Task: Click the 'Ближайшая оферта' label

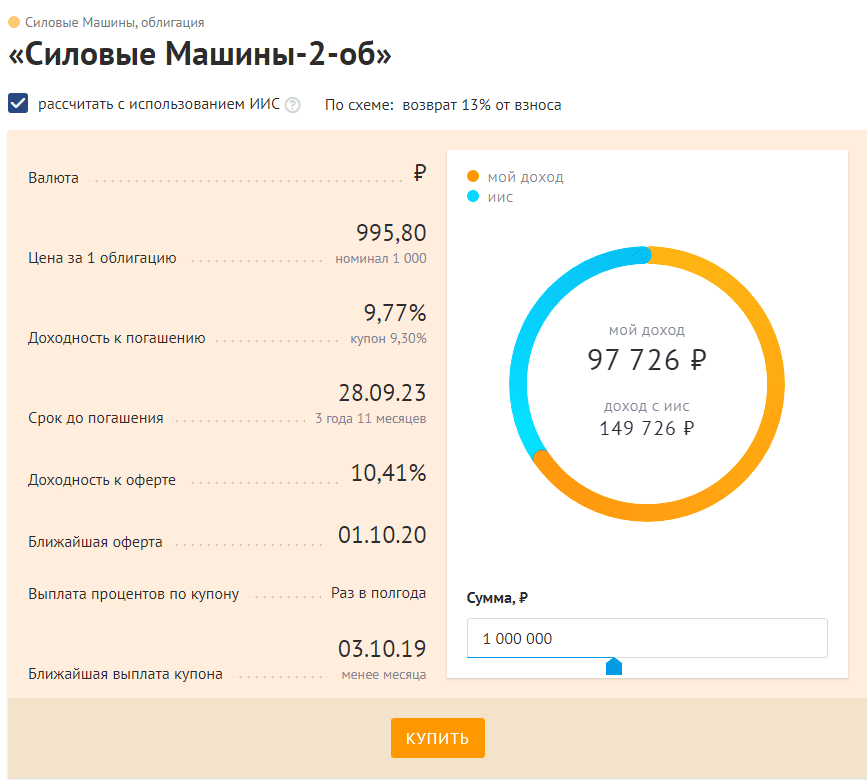Action: [x=95, y=542]
